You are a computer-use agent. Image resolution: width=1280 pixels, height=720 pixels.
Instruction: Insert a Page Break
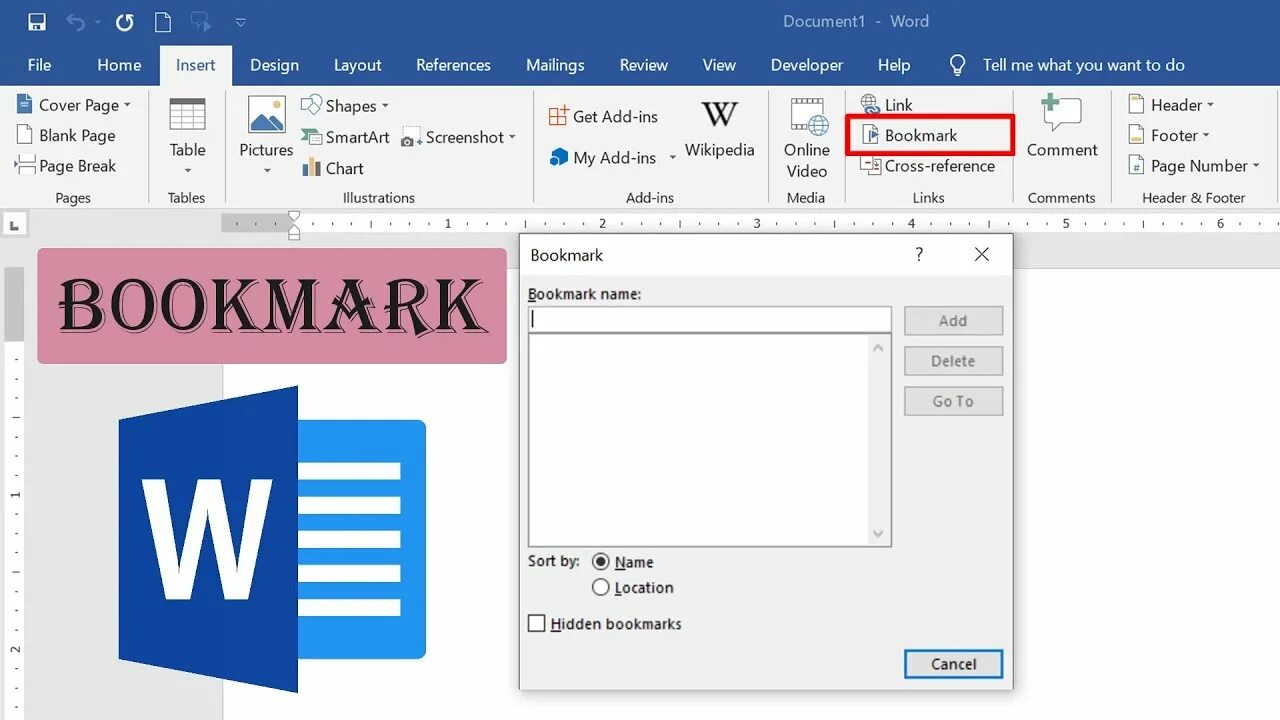pyautogui.click(x=66, y=166)
